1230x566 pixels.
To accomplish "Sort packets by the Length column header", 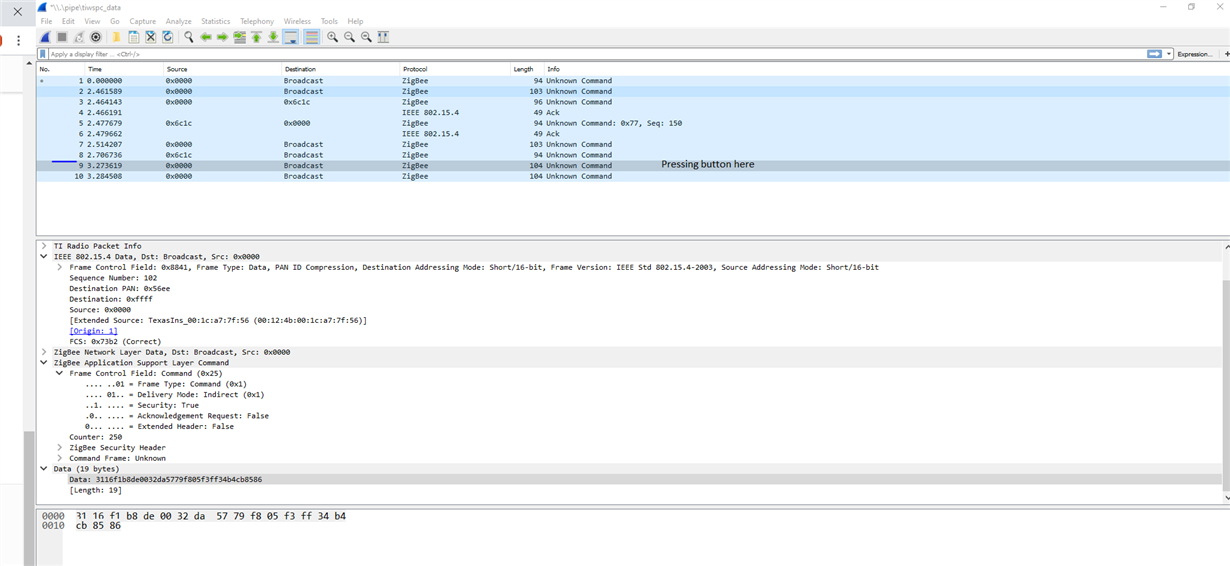I will (x=527, y=69).
